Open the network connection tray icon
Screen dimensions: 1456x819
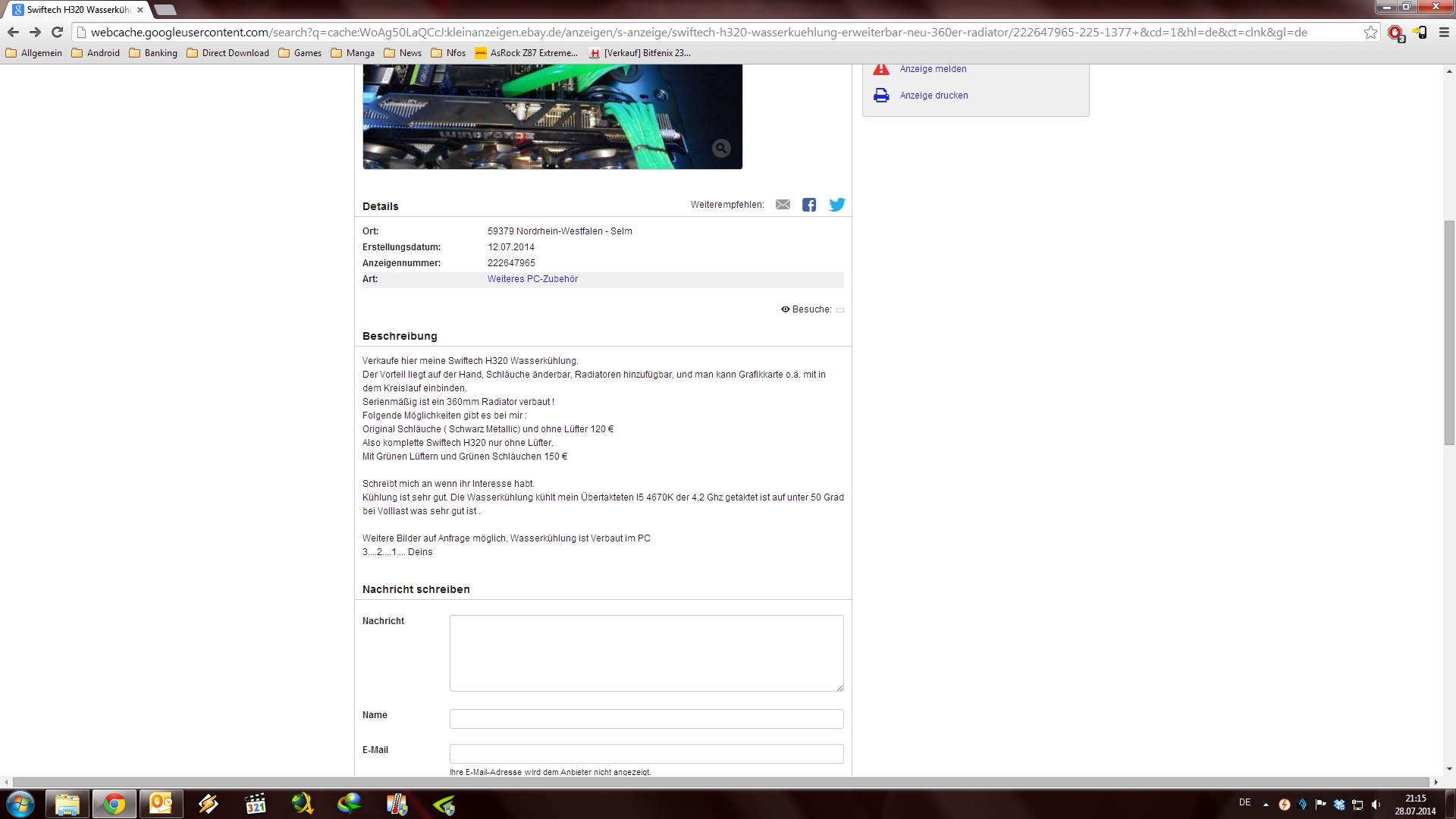click(x=1357, y=805)
